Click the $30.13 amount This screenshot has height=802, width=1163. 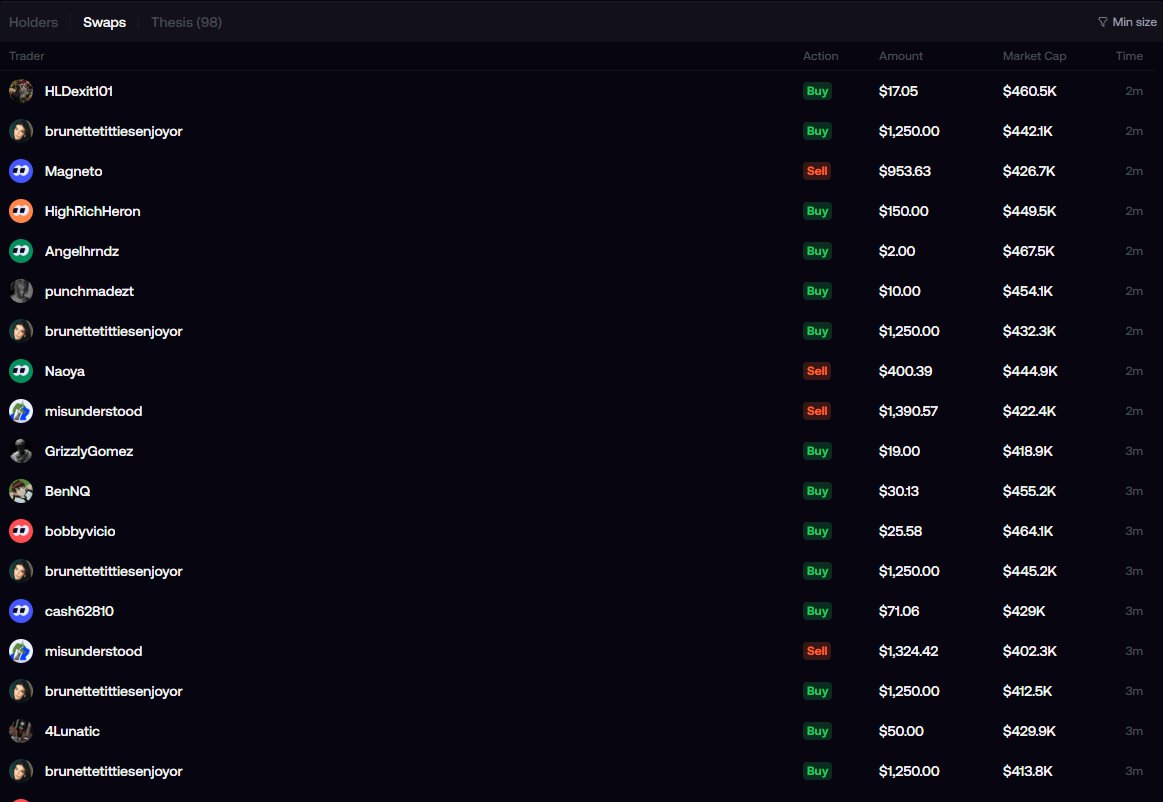pos(899,491)
